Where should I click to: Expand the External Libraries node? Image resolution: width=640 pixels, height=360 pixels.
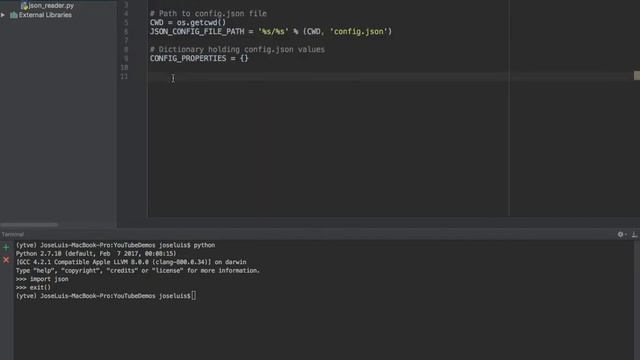coord(3,15)
